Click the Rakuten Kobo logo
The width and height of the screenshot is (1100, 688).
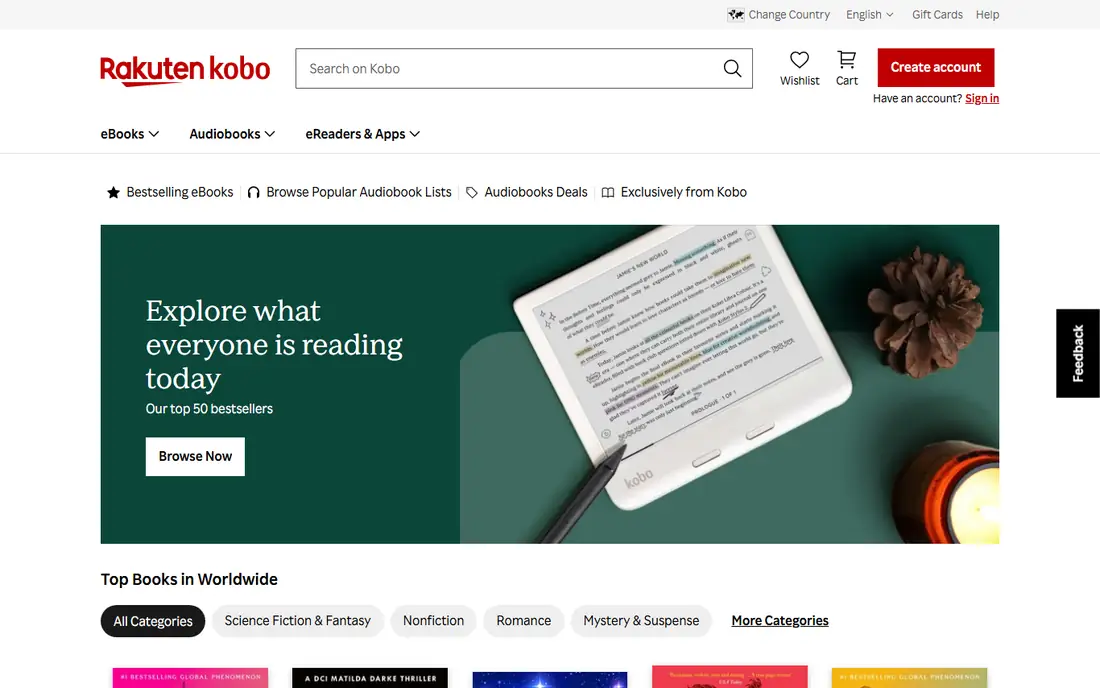[185, 70]
